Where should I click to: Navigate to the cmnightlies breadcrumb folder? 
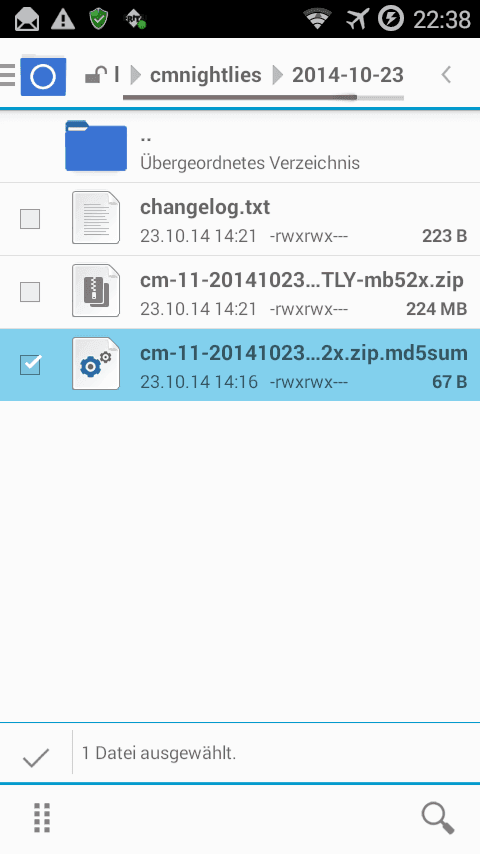[x=205, y=75]
